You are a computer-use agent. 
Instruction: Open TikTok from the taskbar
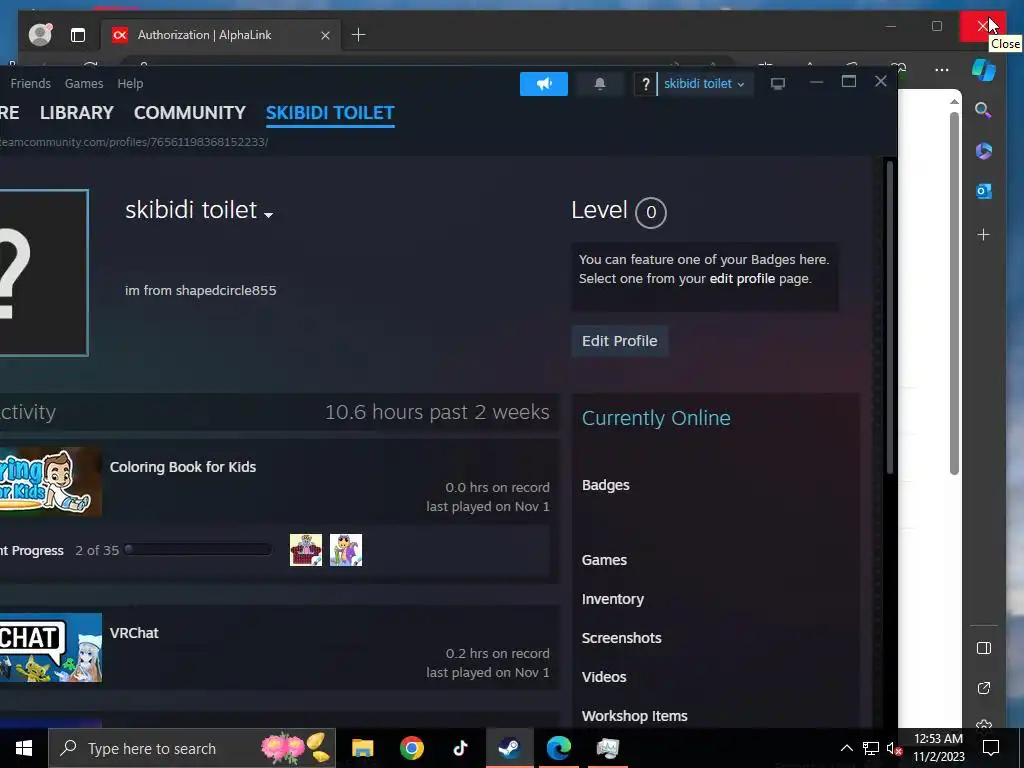click(x=460, y=748)
